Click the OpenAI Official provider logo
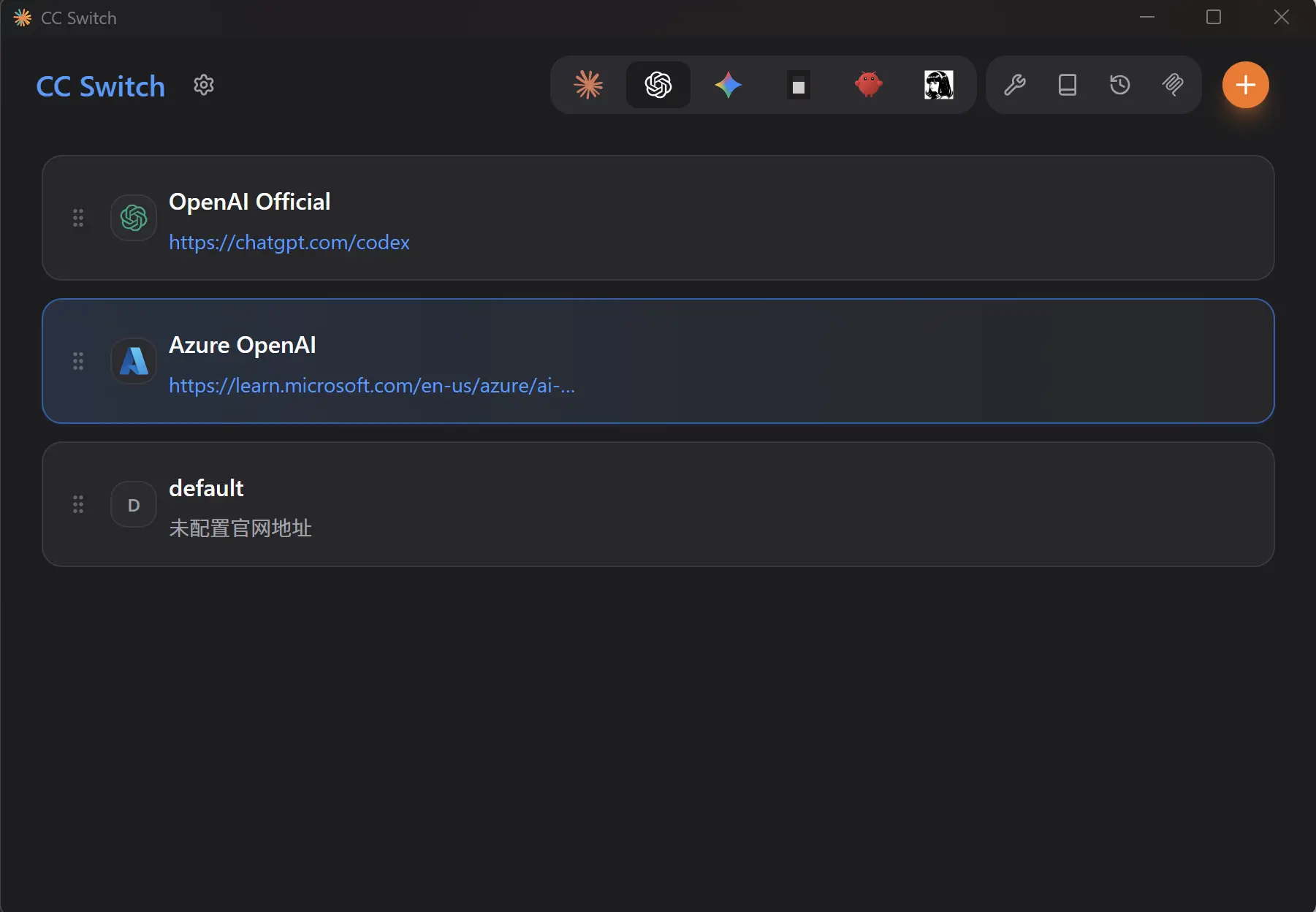Viewport: 1316px width, 912px height. (x=134, y=218)
